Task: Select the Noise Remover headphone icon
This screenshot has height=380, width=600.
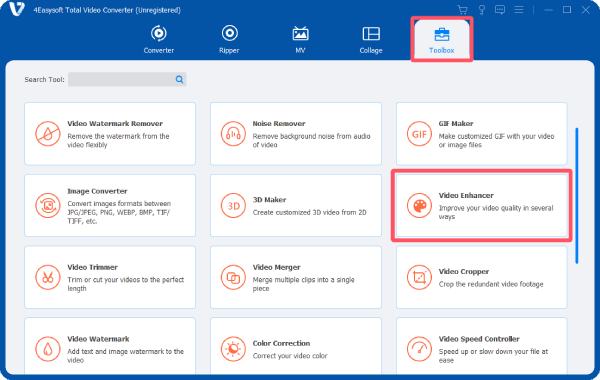Action: [233, 134]
